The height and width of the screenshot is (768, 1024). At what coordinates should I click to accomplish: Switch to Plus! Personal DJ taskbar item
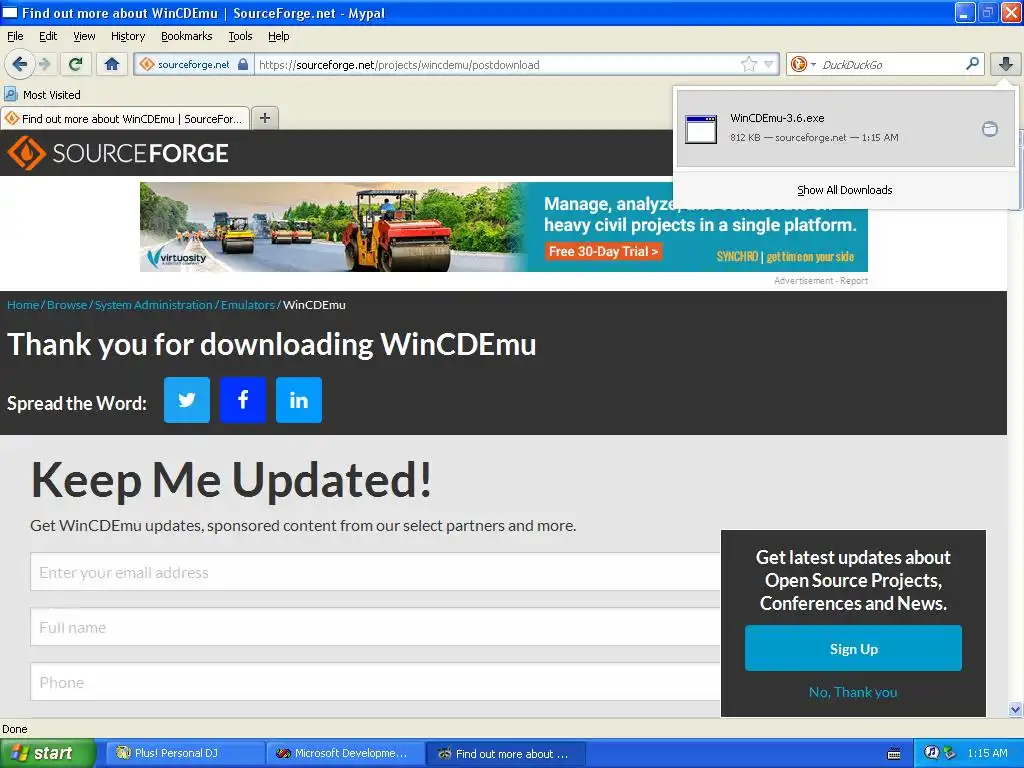pyautogui.click(x=184, y=754)
